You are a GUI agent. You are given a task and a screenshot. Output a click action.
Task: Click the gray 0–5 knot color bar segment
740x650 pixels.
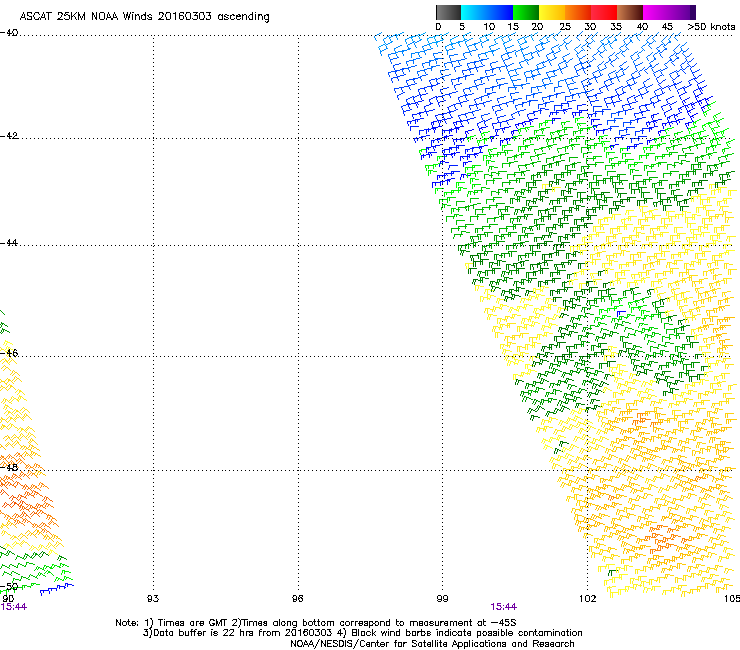[x=448, y=12]
